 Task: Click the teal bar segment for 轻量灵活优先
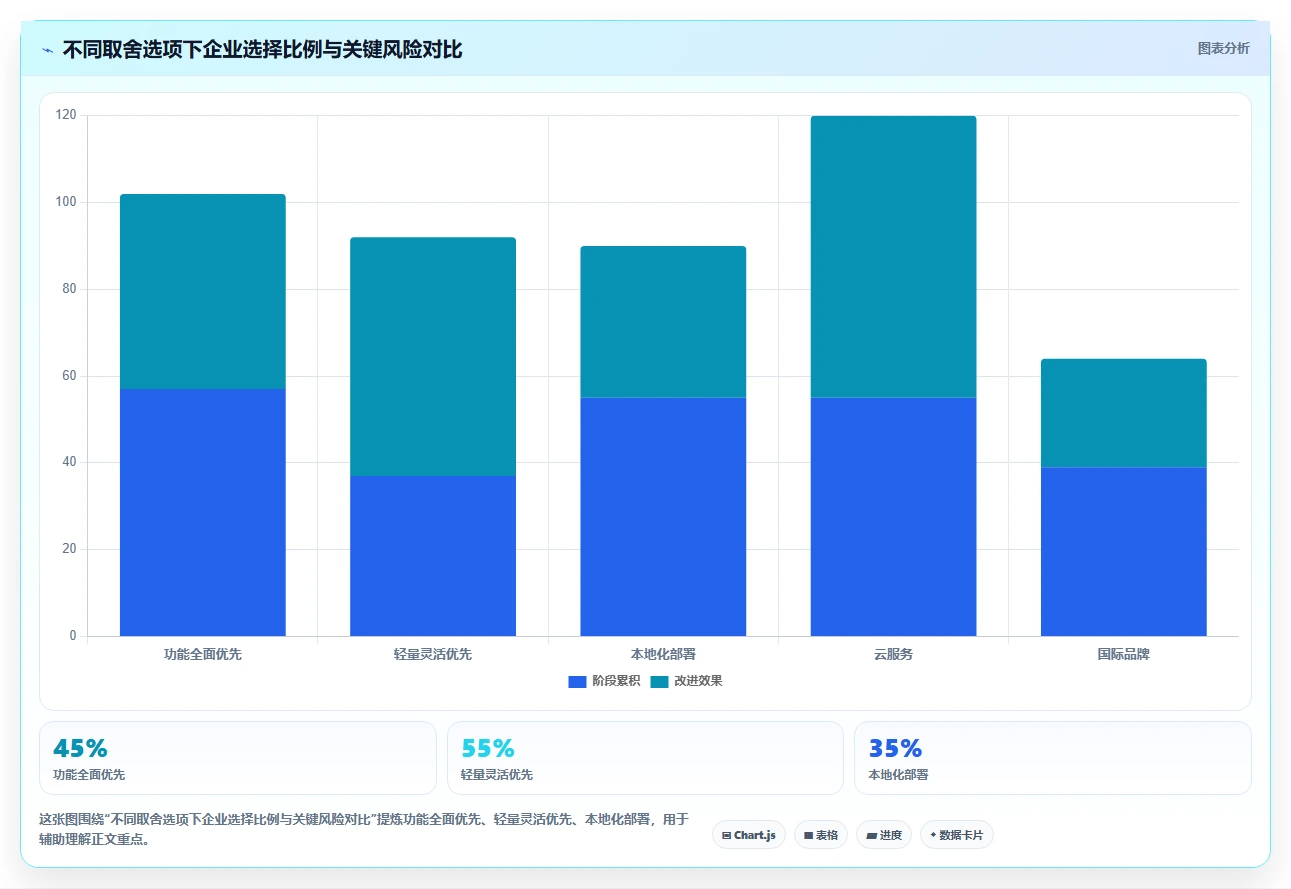[433, 356]
